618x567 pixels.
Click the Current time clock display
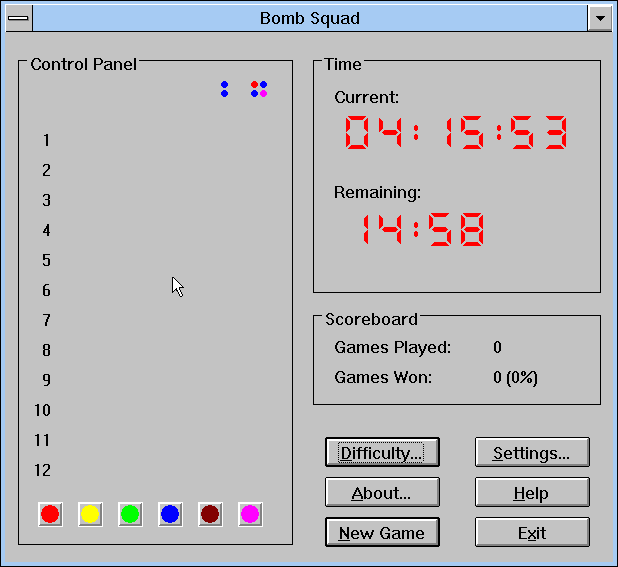point(457,133)
